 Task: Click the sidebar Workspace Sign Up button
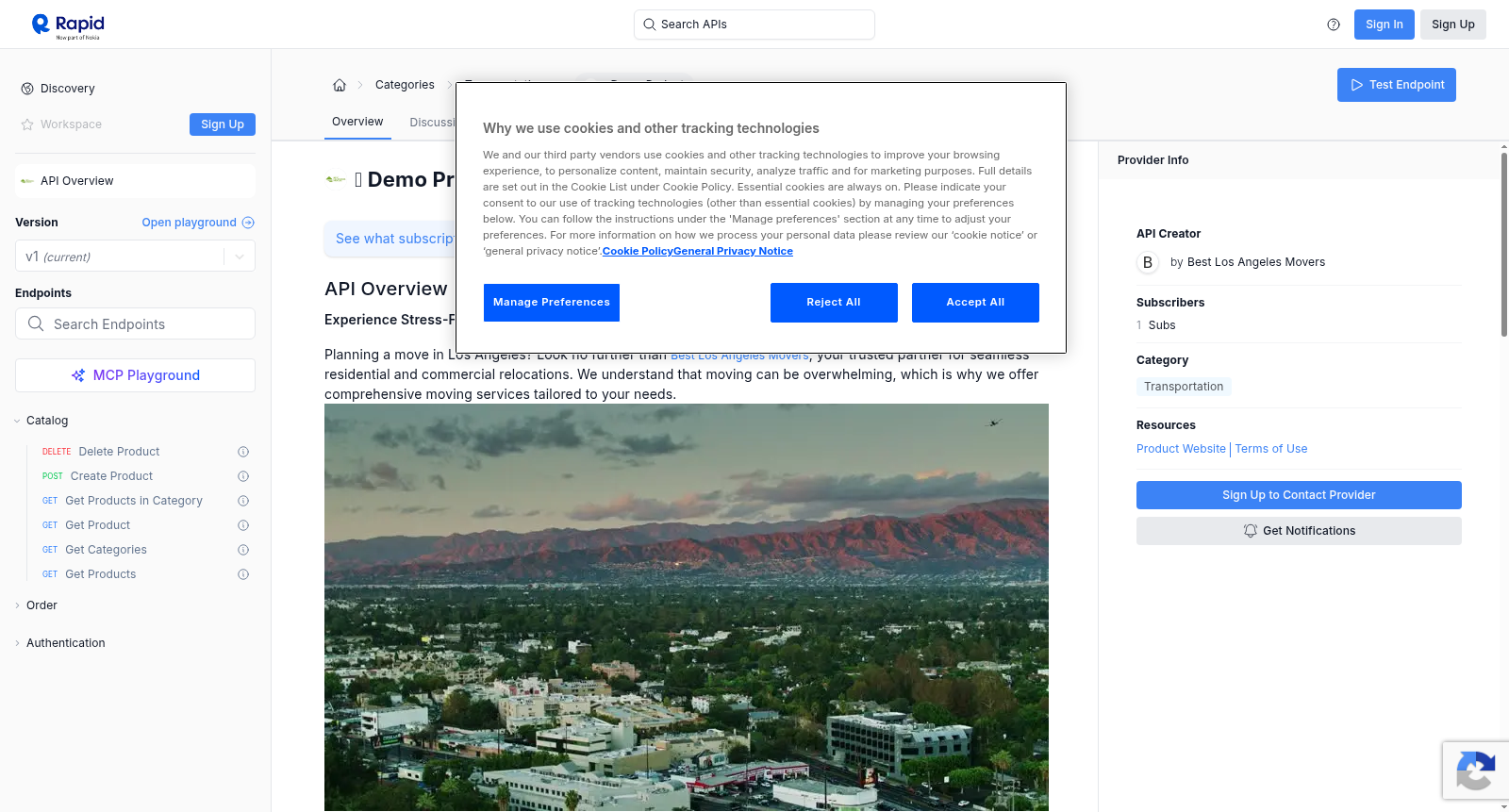click(x=223, y=124)
